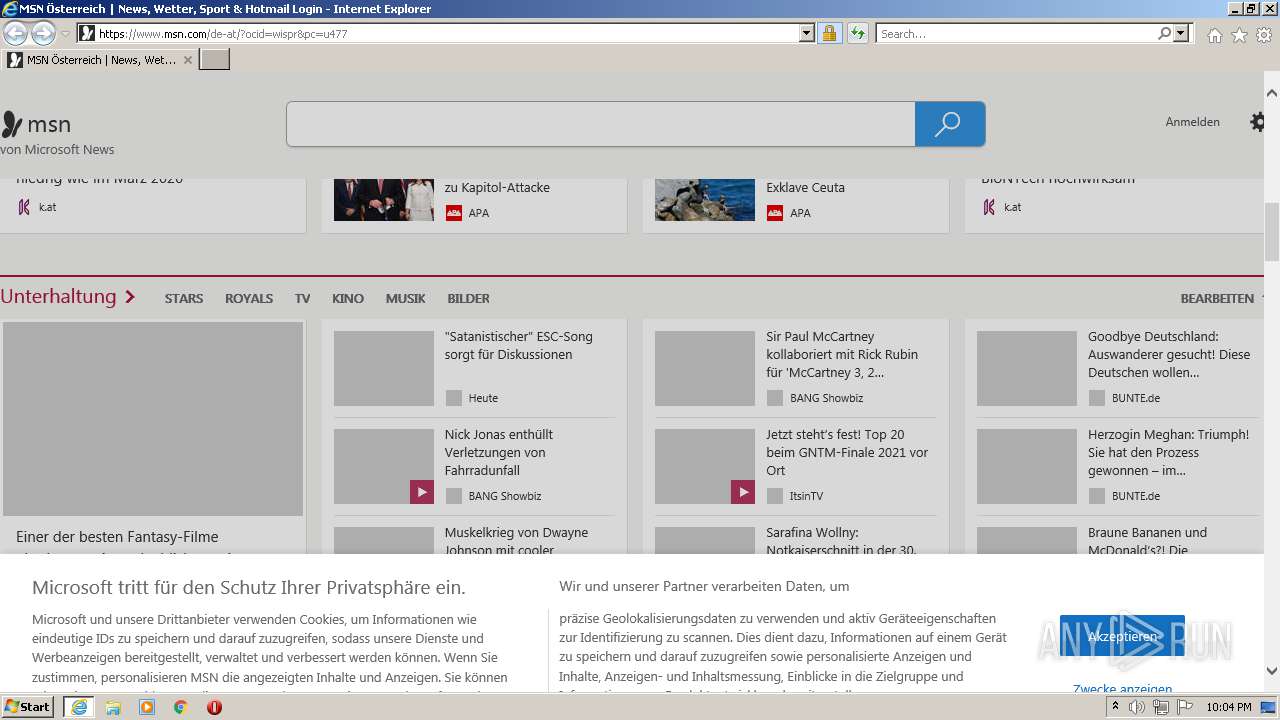Open the ROYALS category
The width and height of the screenshot is (1280, 720).
[x=249, y=298]
